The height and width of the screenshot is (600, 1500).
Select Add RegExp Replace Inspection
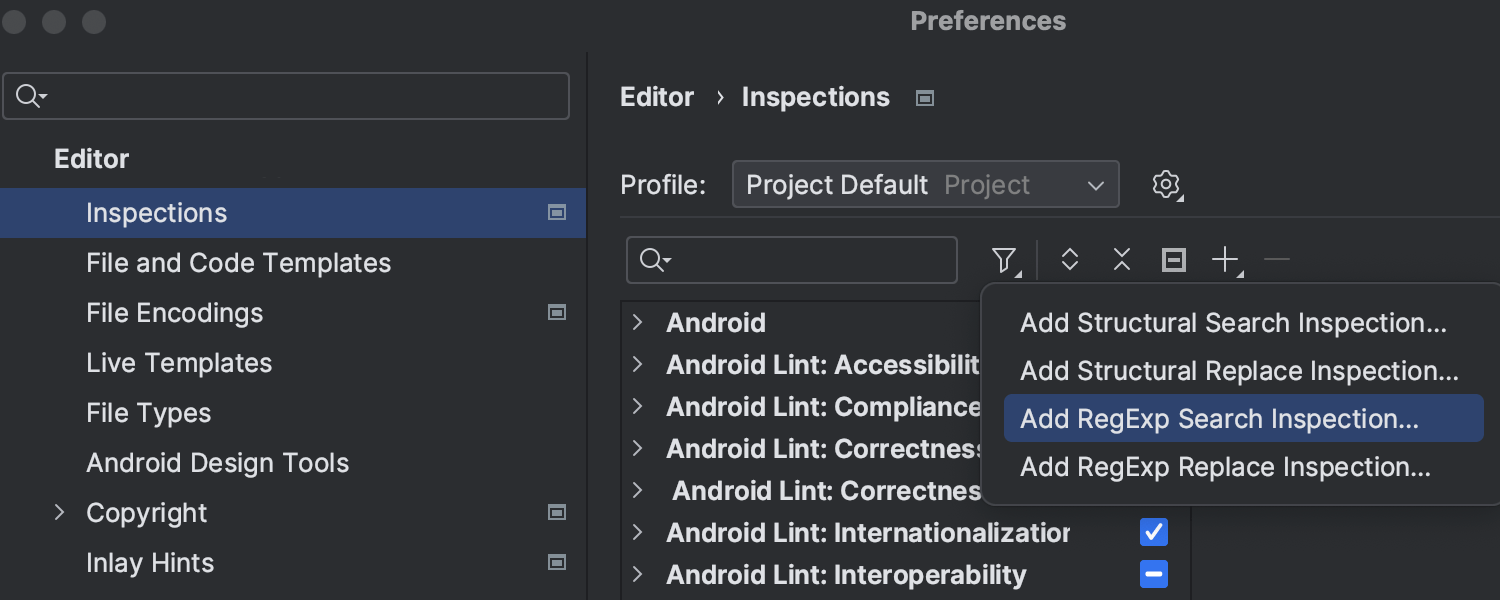(x=1225, y=467)
